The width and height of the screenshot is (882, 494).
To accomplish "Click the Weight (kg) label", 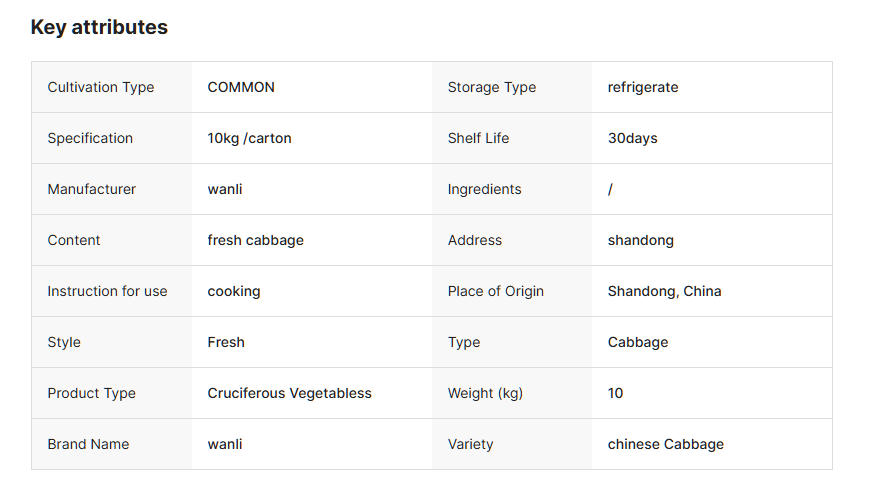I will [x=485, y=393].
